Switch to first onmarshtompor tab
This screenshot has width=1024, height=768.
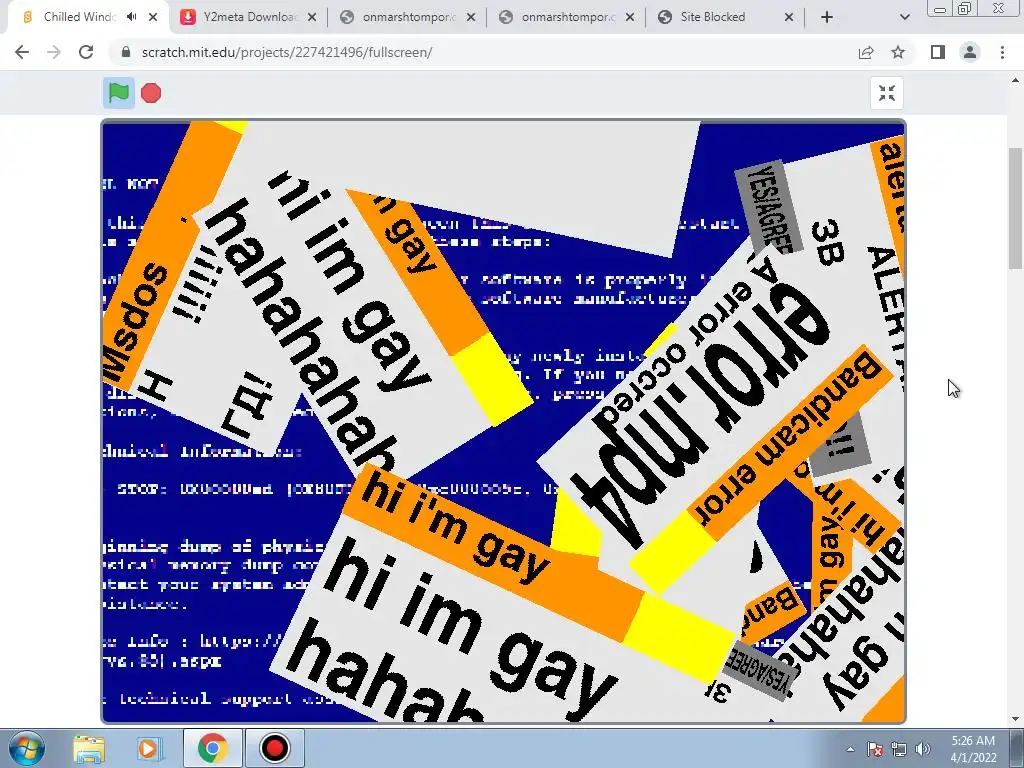point(407,17)
